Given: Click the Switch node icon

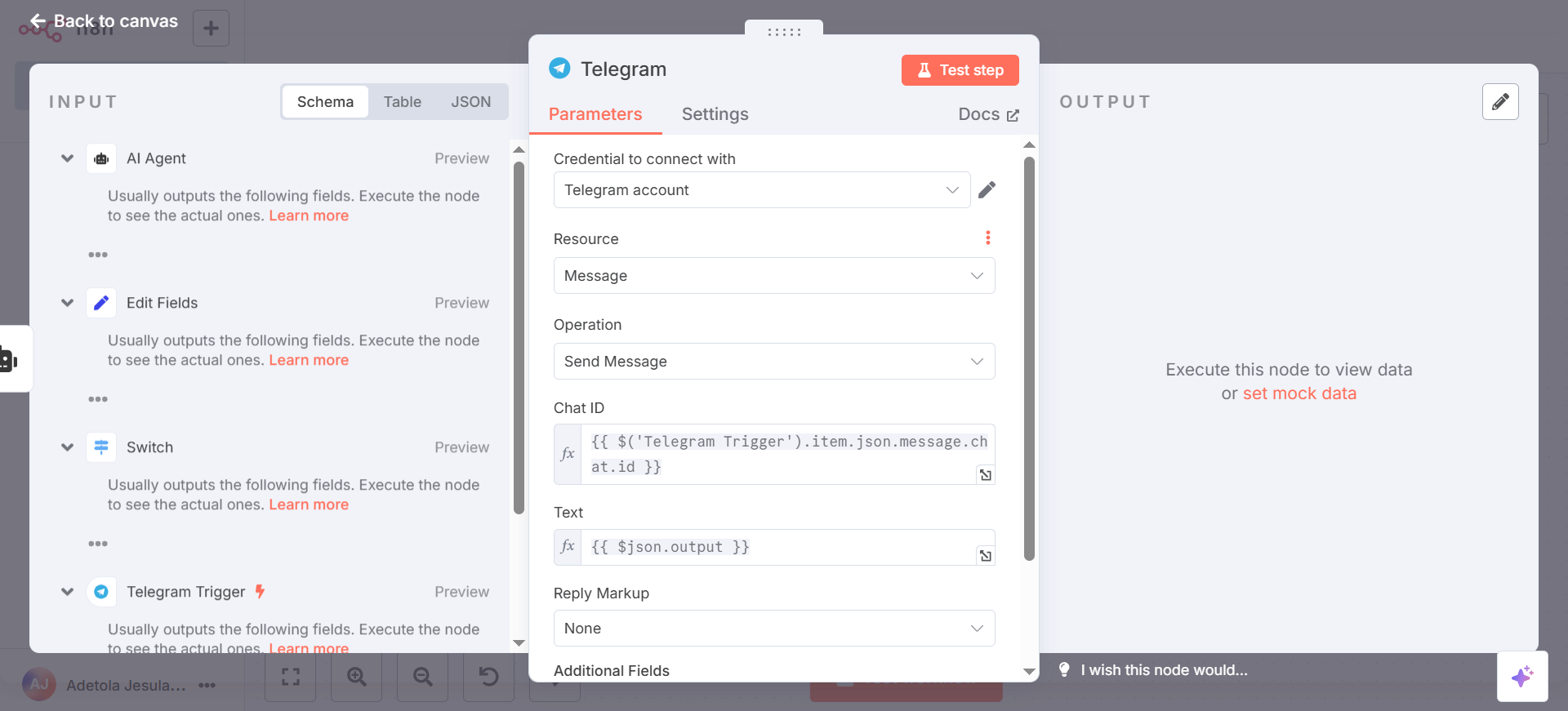Looking at the screenshot, I should pyautogui.click(x=101, y=447).
